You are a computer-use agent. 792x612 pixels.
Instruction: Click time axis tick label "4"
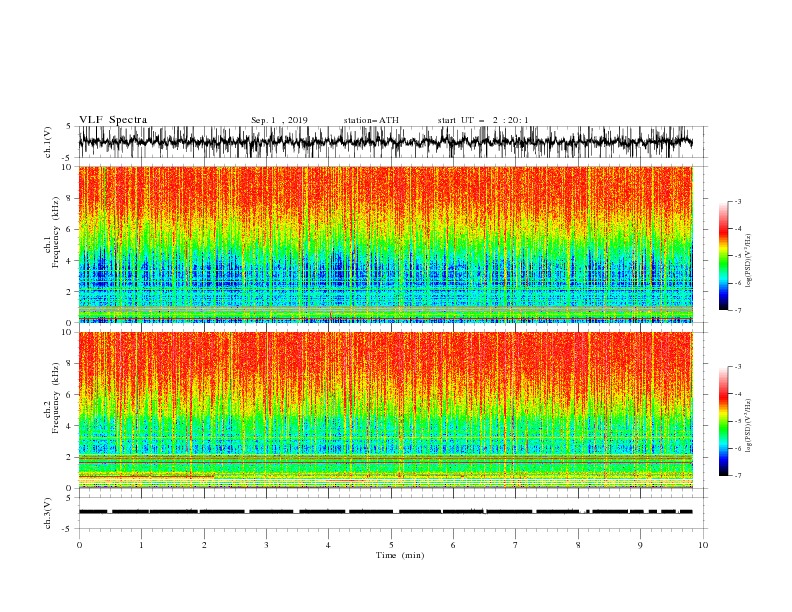click(328, 545)
